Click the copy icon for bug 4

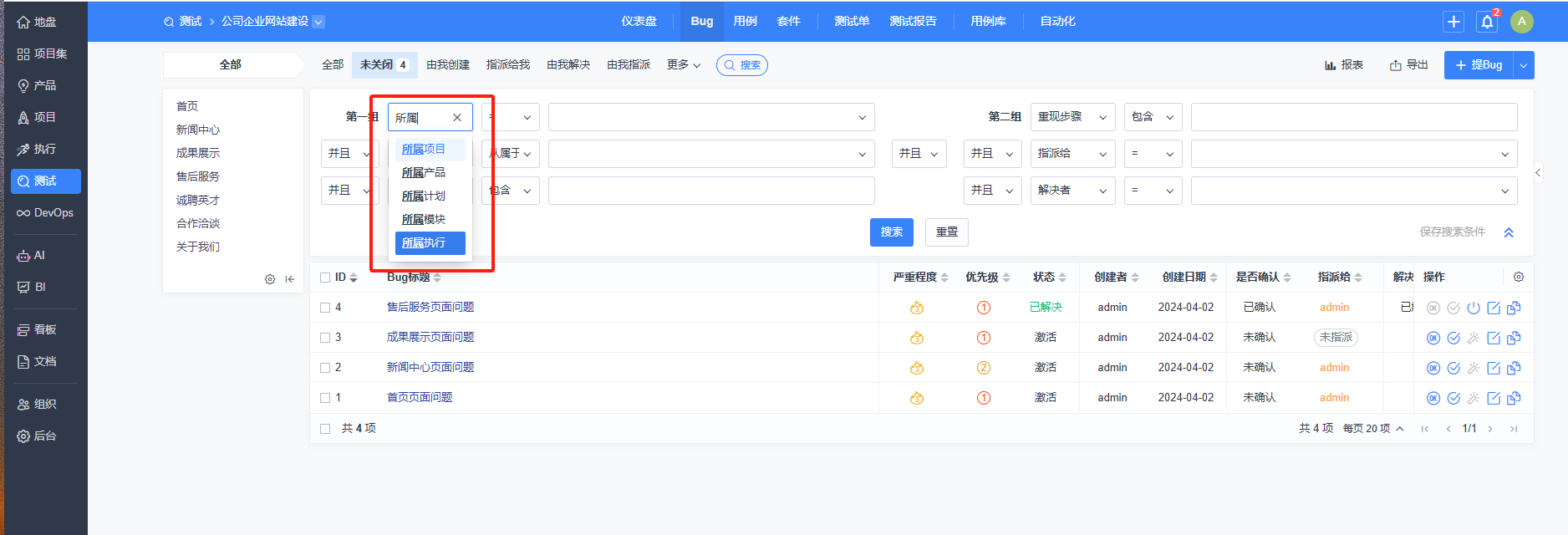[x=1514, y=308]
